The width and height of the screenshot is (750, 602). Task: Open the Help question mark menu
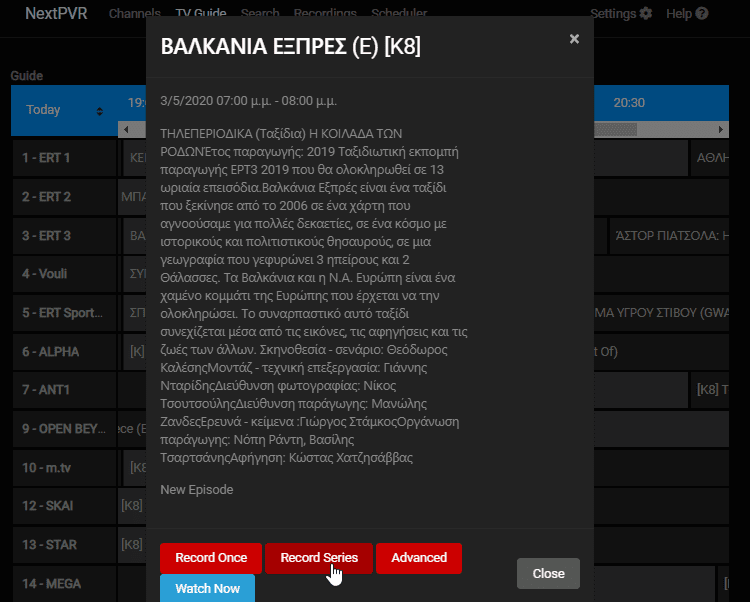point(687,13)
